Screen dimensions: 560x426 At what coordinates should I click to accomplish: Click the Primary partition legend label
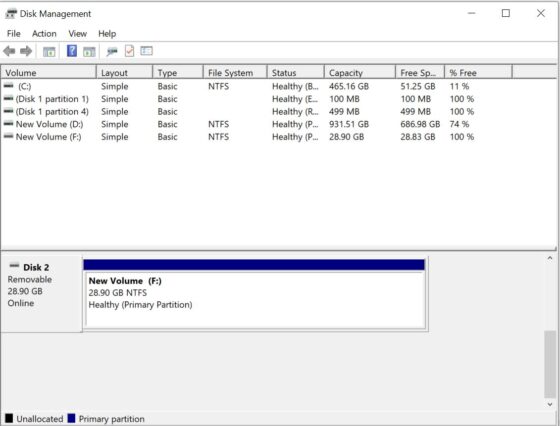click(x=111, y=419)
